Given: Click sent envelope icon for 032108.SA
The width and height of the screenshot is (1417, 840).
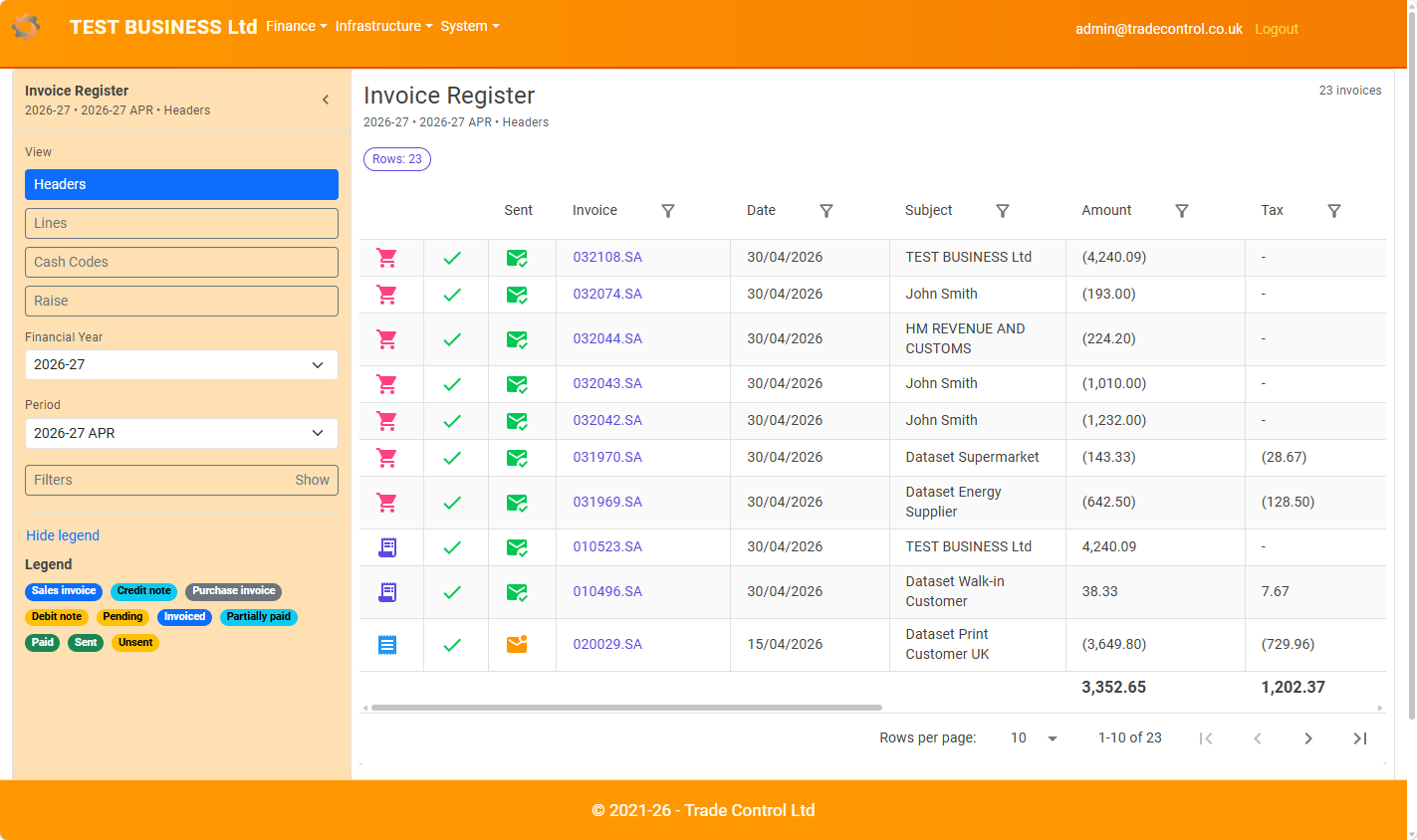Looking at the screenshot, I should coord(517,258).
